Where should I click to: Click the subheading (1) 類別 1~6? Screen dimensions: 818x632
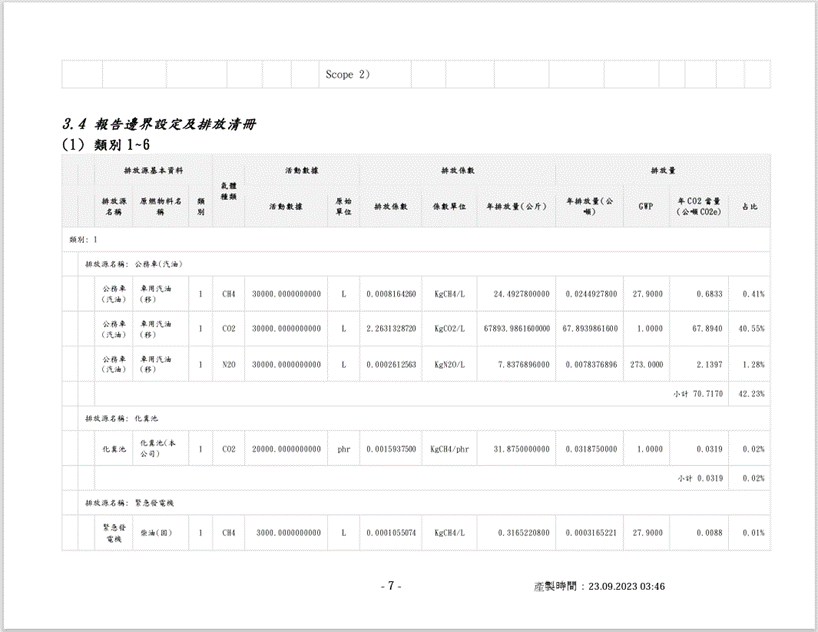point(105,145)
